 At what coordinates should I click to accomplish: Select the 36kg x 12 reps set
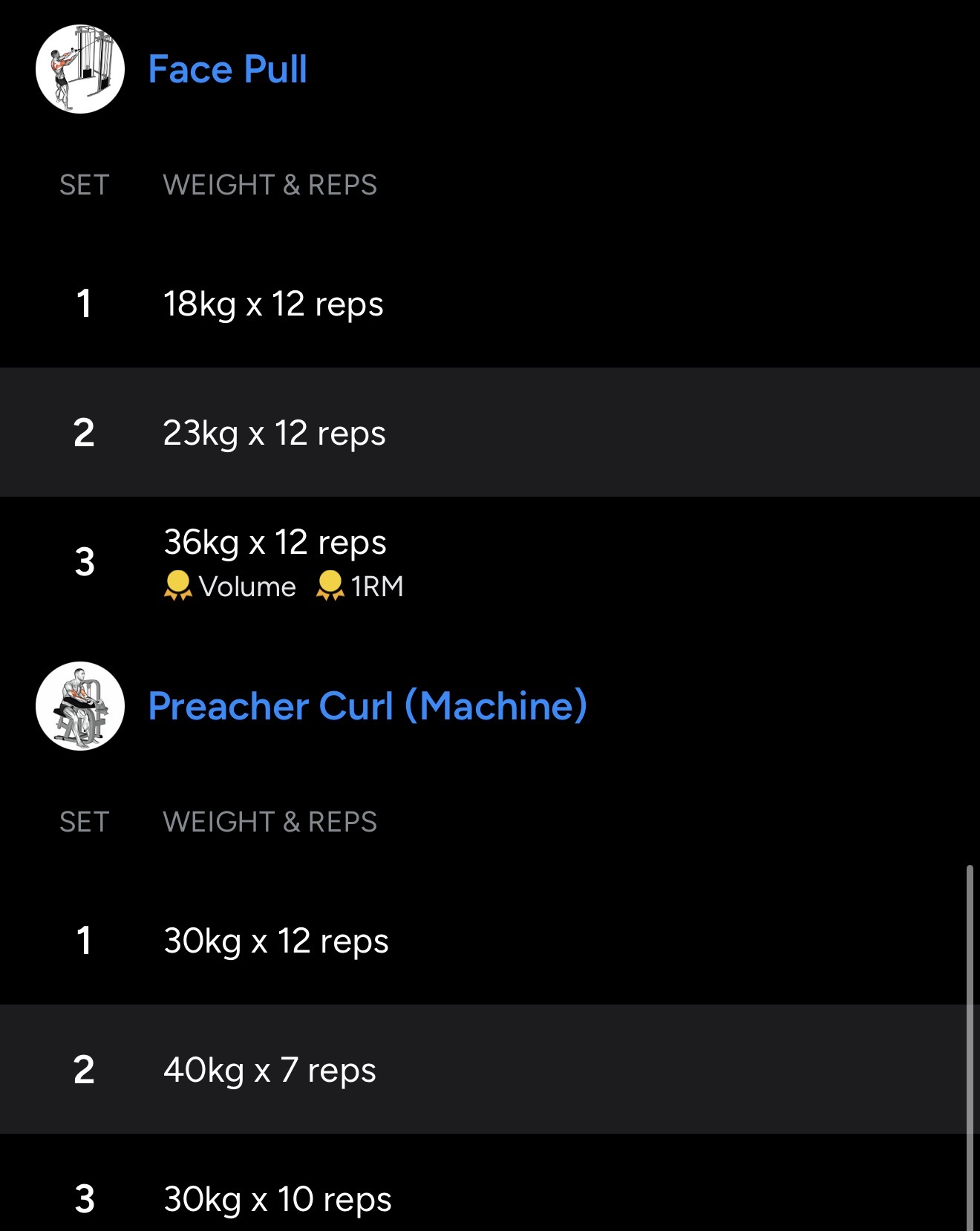(x=275, y=543)
